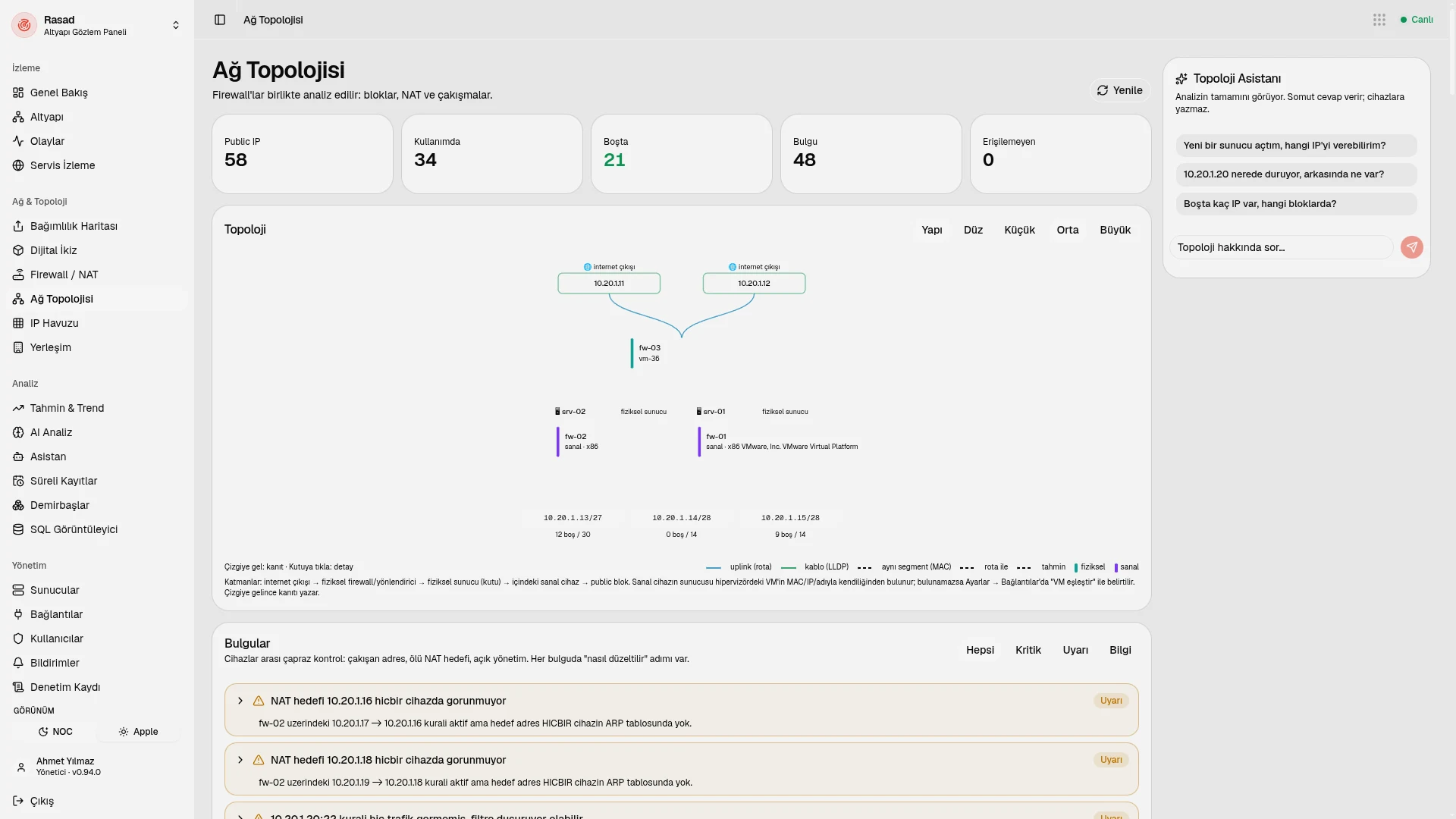Send the topology assistant question
The width and height of the screenshot is (1456, 819).
[1411, 247]
